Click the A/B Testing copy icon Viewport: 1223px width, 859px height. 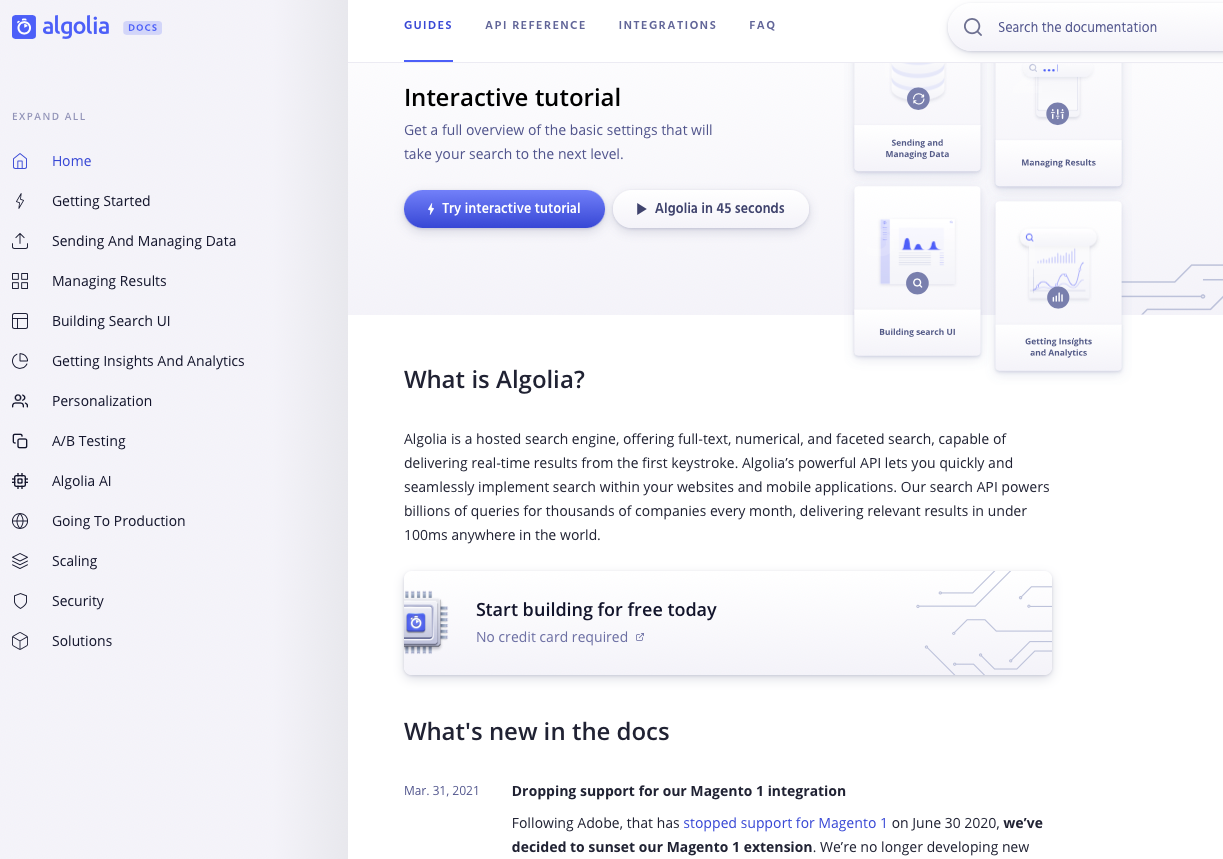(x=20, y=441)
